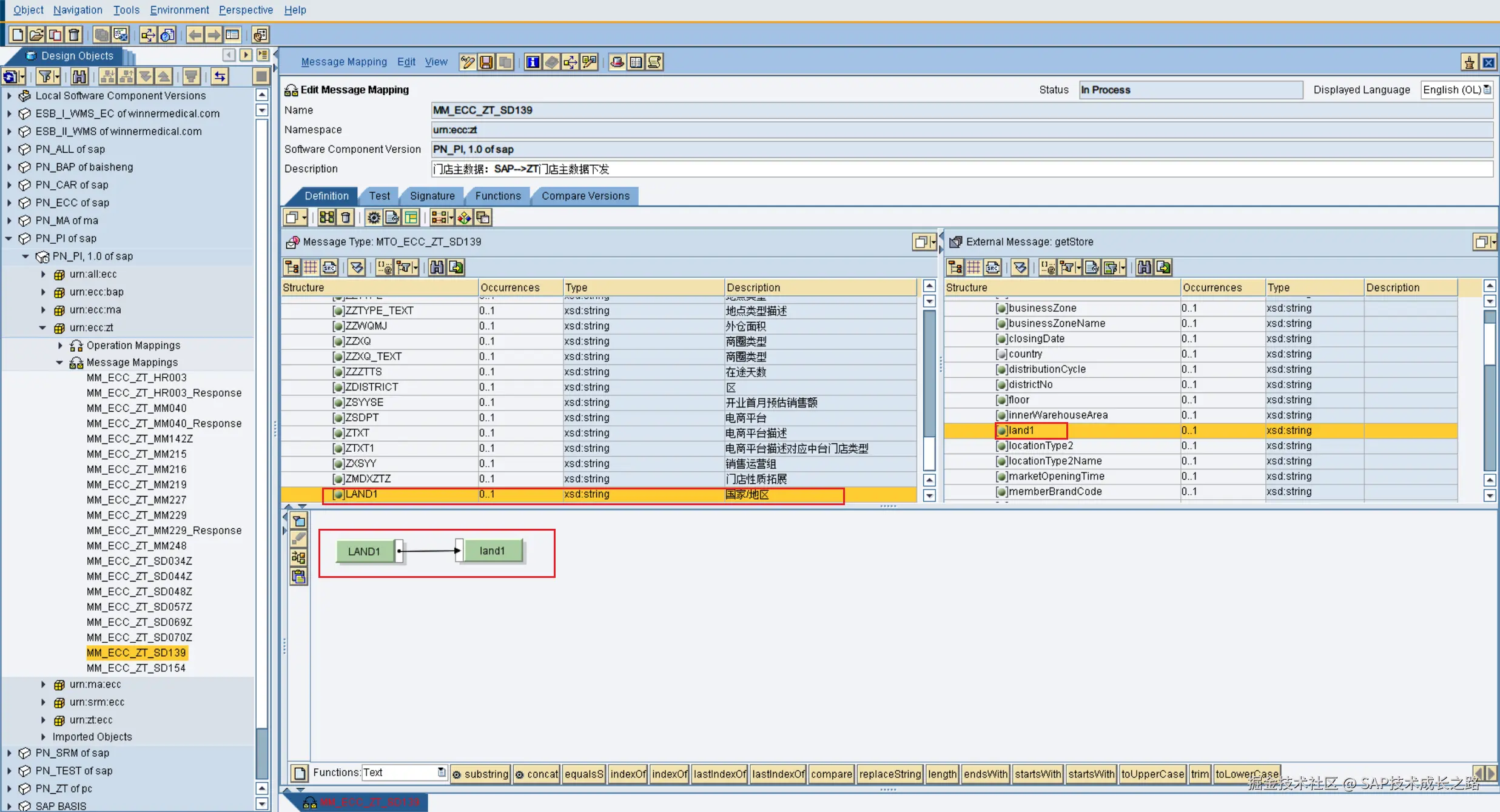Click the replaceString function button
Image resolution: width=1500 pixels, height=812 pixels.
point(889,774)
